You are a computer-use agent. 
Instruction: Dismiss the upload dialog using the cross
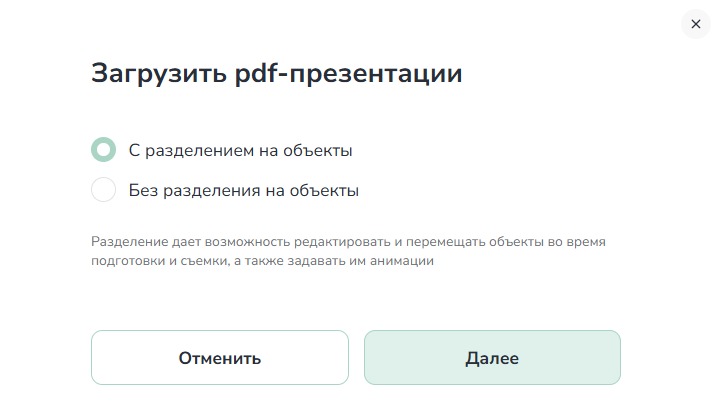[x=696, y=24]
